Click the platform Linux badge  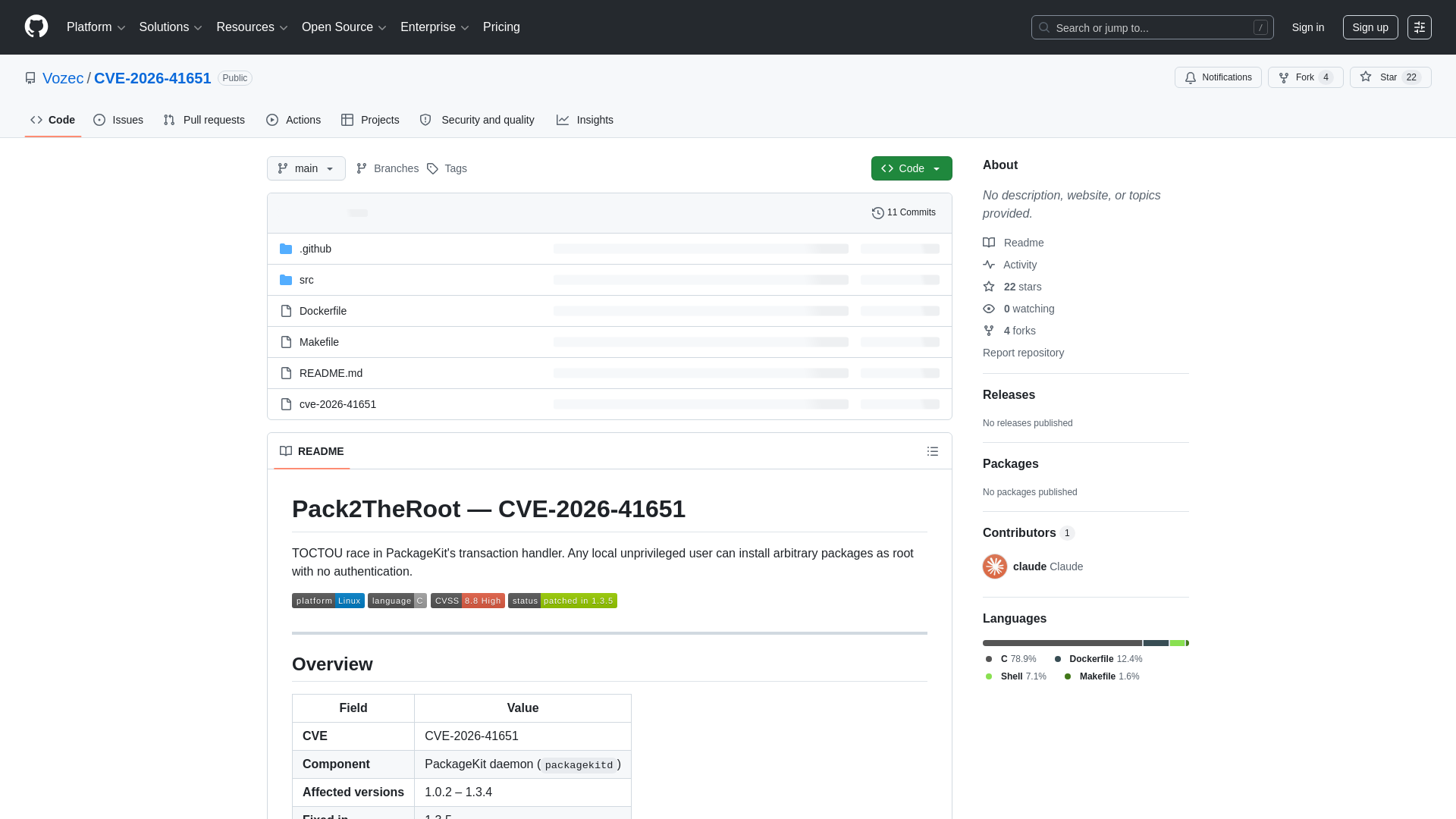328,601
